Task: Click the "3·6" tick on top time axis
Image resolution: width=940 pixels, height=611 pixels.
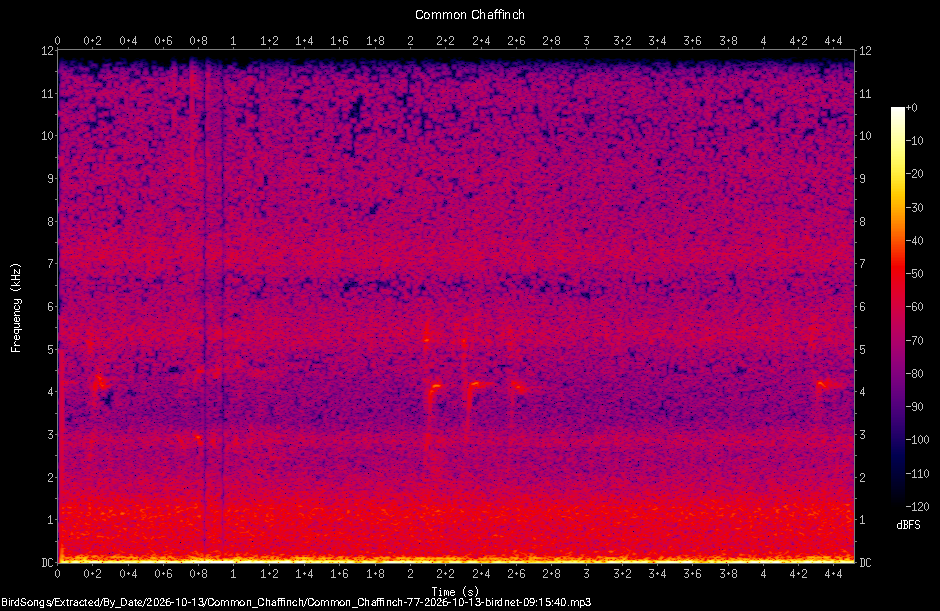Action: (692, 41)
